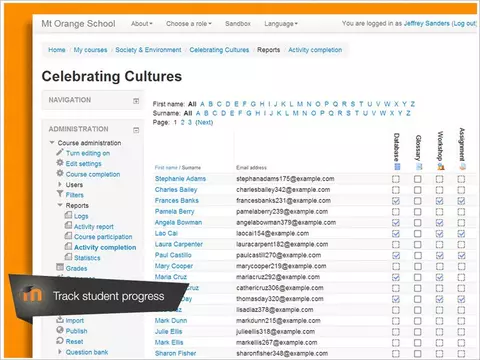The width and height of the screenshot is (480, 360).
Task: Go to page 2 of the report
Action: (182, 122)
